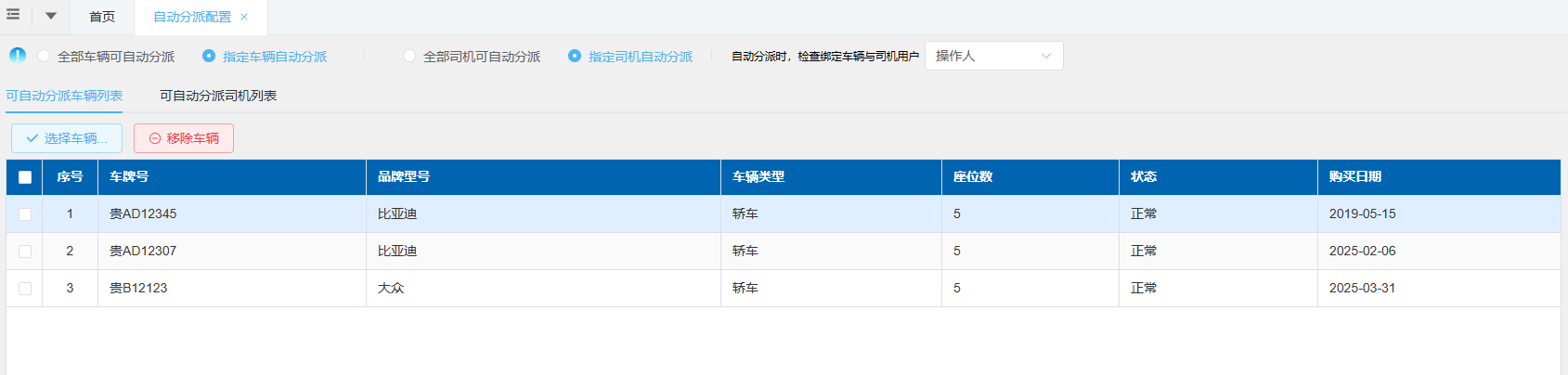Choose 指定司机自动分派 radio option
This screenshot has width=1568, height=375.
coord(575,57)
